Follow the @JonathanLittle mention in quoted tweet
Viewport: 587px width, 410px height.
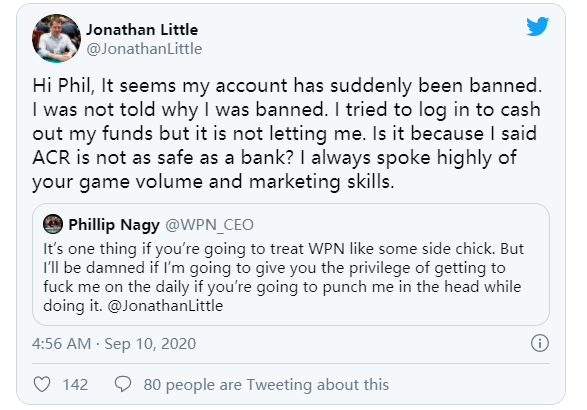click(x=165, y=306)
